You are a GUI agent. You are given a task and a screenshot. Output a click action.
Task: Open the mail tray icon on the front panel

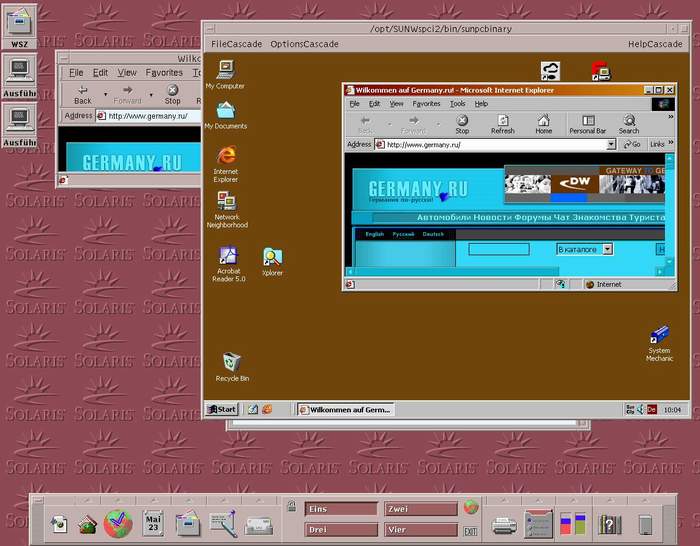[x=258, y=525]
